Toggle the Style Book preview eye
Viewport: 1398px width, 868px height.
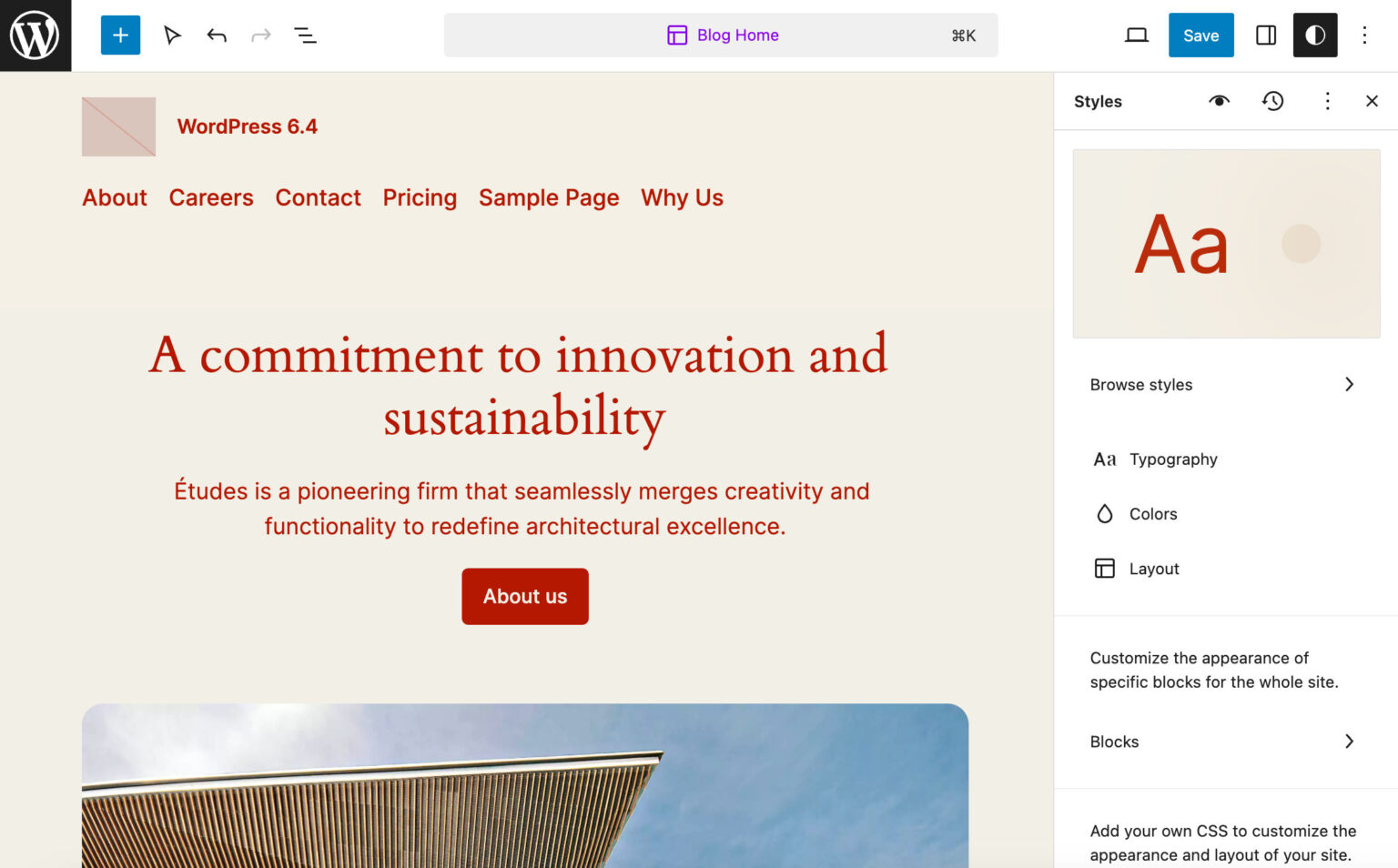tap(1219, 101)
